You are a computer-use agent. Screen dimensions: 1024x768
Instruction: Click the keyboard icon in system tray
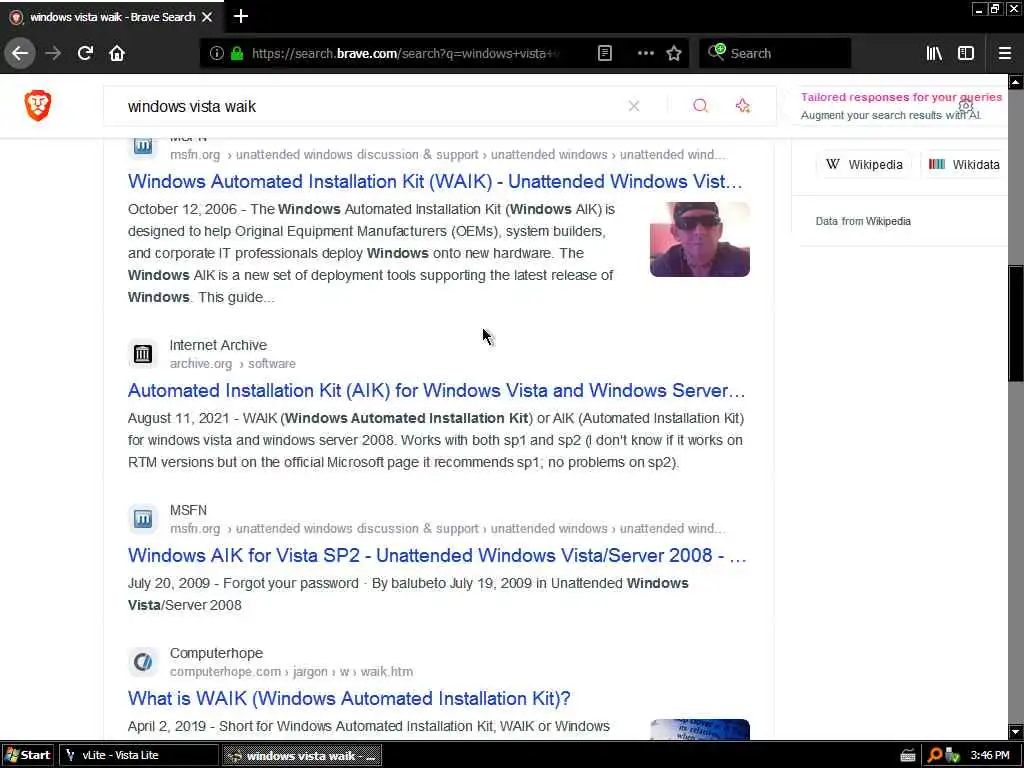(907, 756)
